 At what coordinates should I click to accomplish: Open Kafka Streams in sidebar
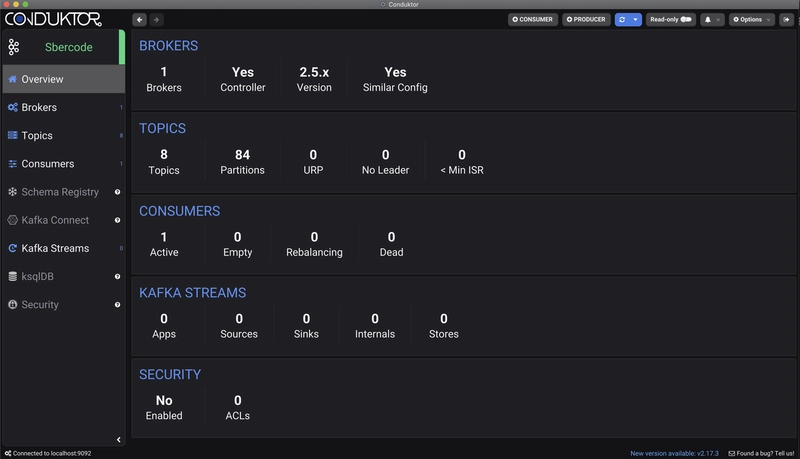point(63,248)
